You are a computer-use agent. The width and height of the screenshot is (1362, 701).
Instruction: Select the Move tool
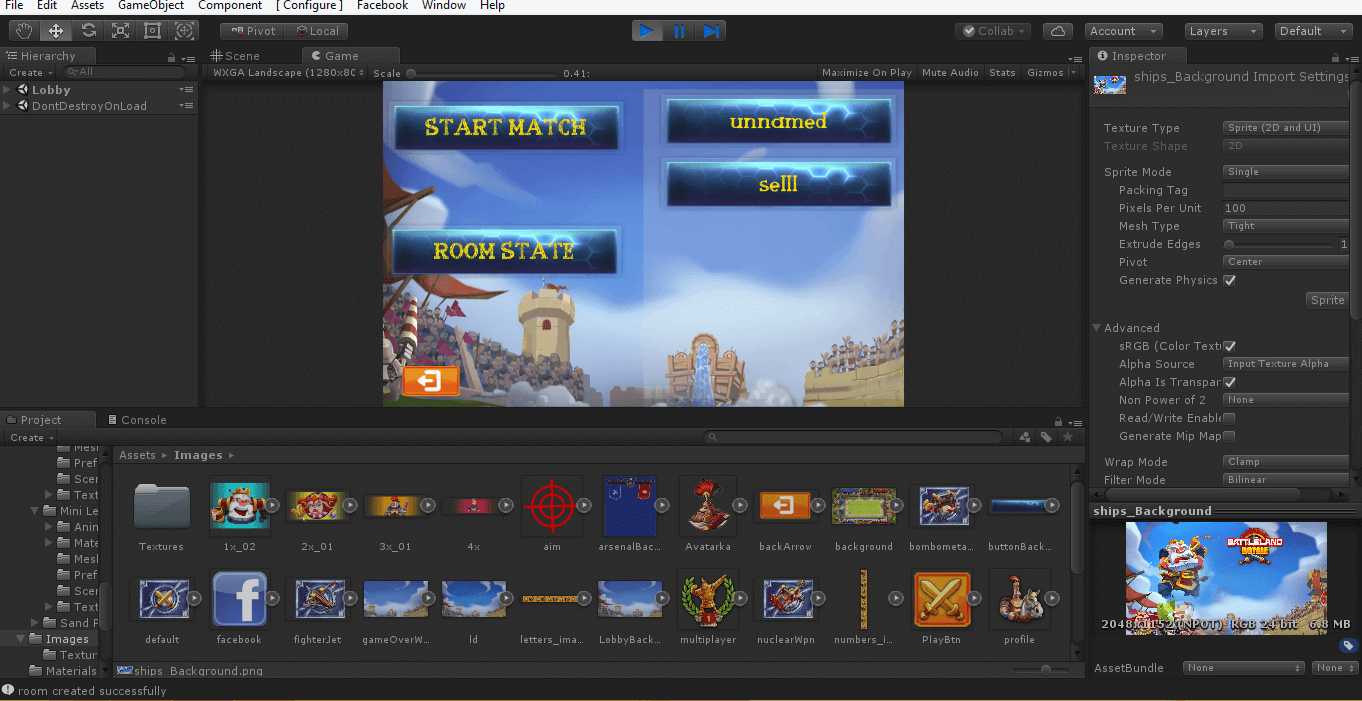[x=56, y=31]
